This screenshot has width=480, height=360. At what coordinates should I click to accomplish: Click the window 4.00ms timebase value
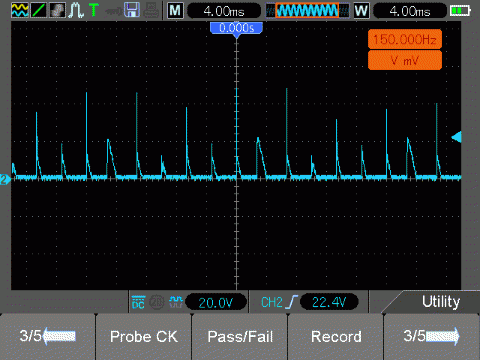(x=410, y=11)
